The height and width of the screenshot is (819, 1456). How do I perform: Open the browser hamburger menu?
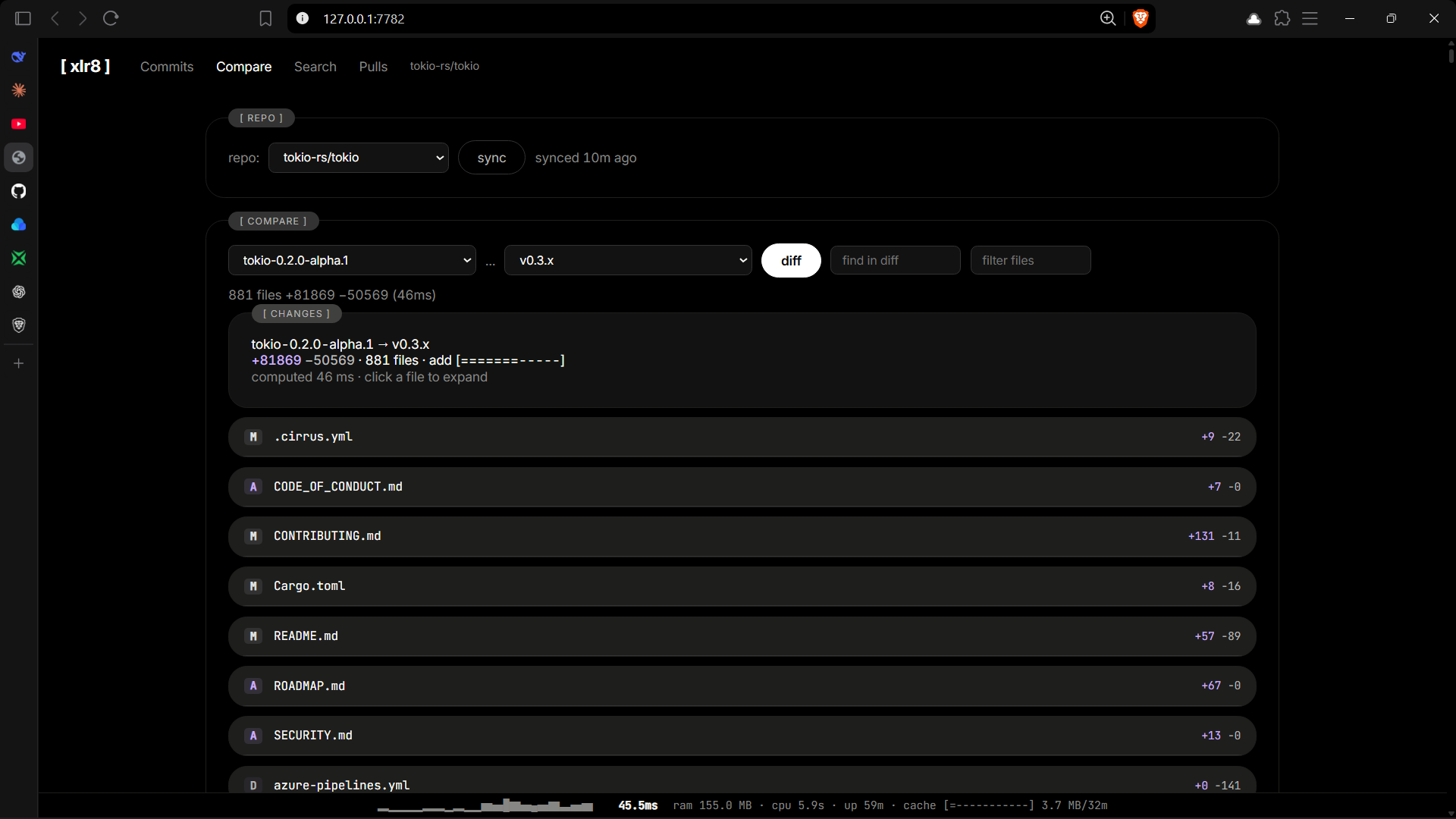click(1310, 18)
